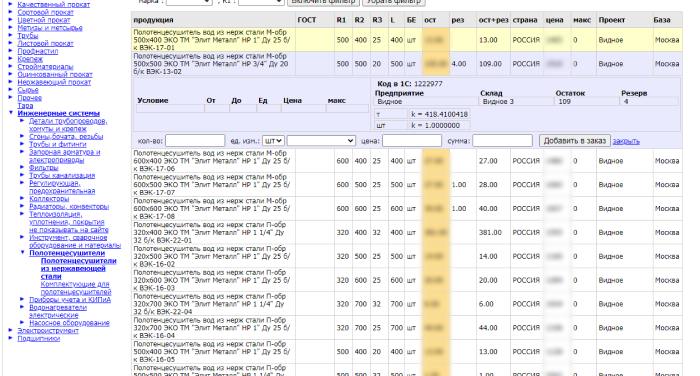Expand the Насосное оборудование arrow icon
This screenshot has height=376, width=700.
point(22,322)
